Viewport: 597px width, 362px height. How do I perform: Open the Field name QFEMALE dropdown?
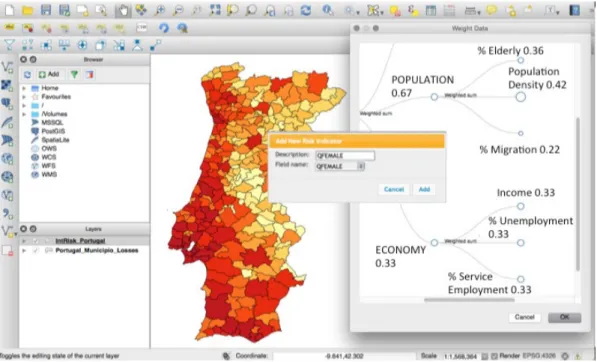point(340,166)
